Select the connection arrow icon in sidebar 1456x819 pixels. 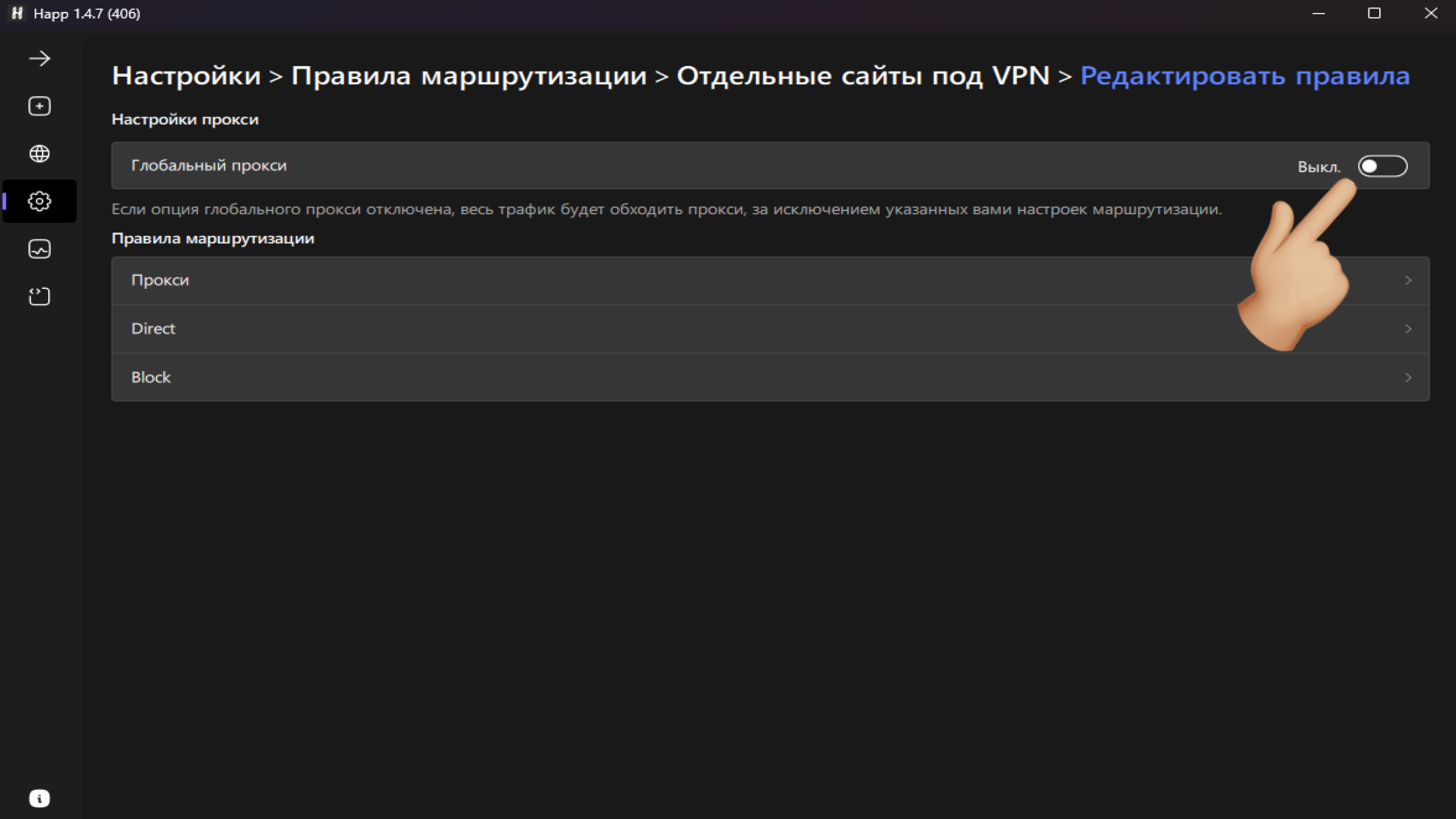point(39,57)
